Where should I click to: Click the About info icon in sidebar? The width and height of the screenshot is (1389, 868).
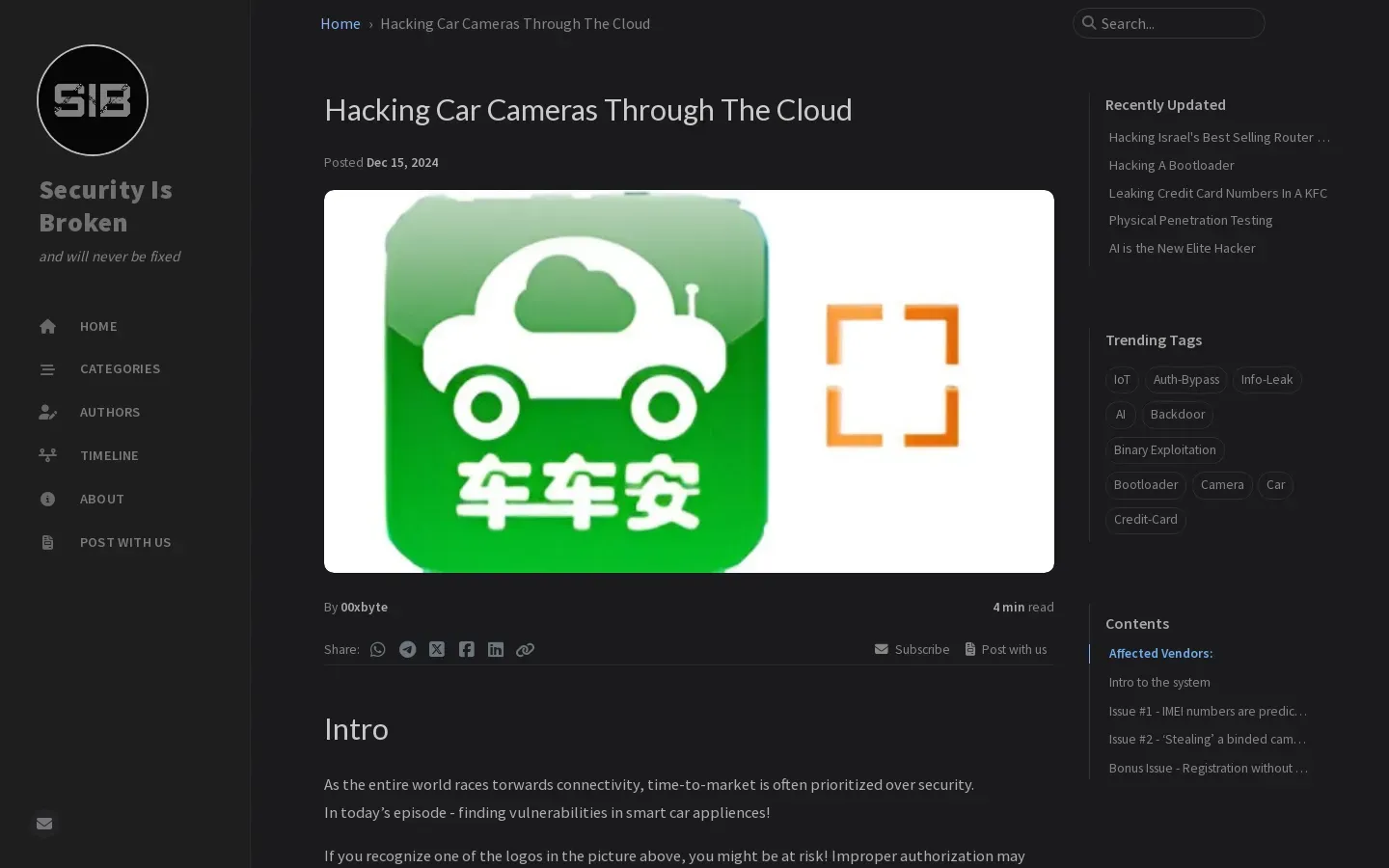(47, 499)
